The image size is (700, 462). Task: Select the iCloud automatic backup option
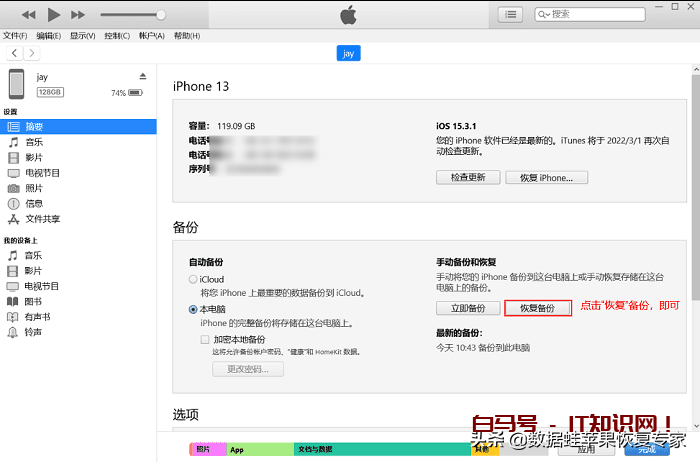(x=193, y=280)
